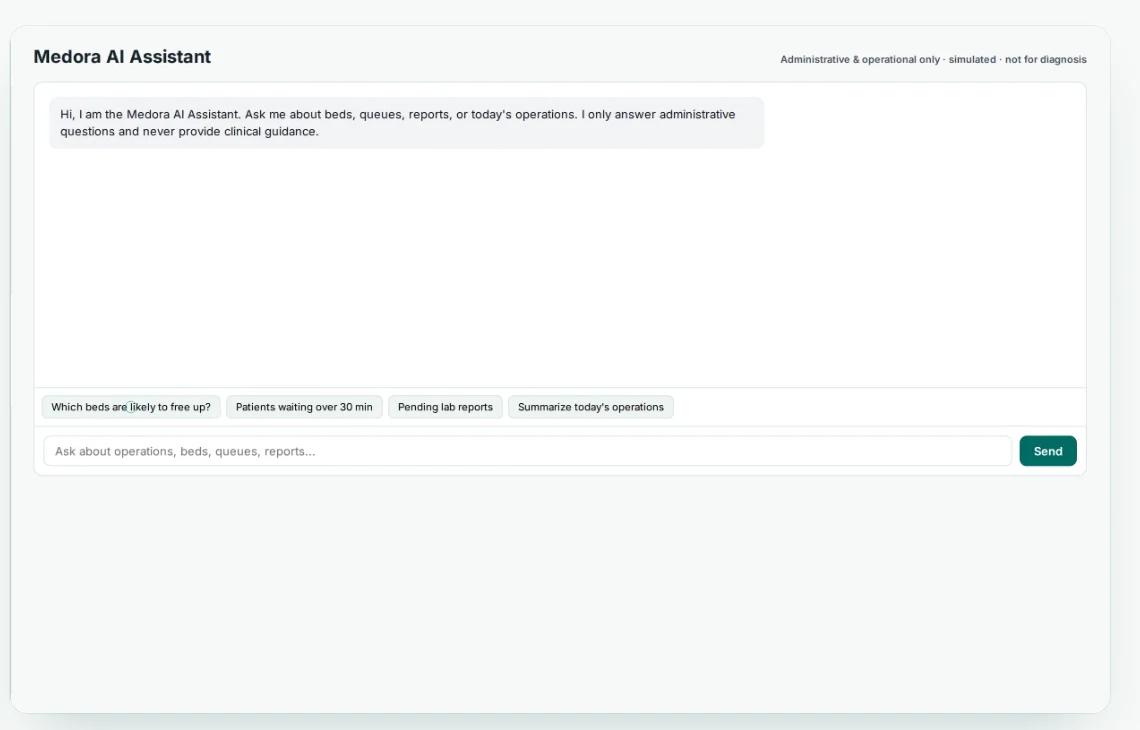1140x730 pixels.
Task: Click the Medora AI Assistant heading
Action: pyautogui.click(x=122, y=57)
